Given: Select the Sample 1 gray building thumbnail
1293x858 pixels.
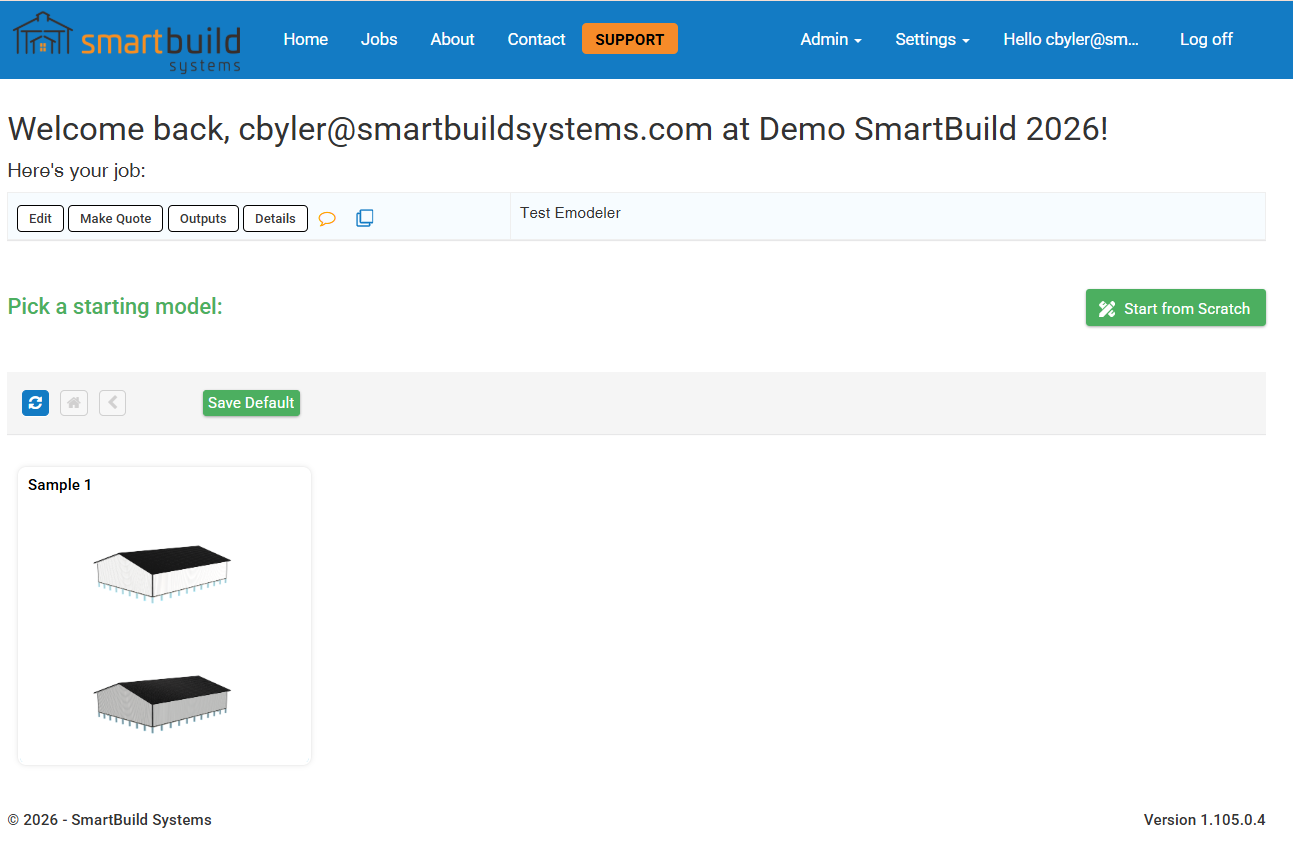Looking at the screenshot, I should 163,703.
